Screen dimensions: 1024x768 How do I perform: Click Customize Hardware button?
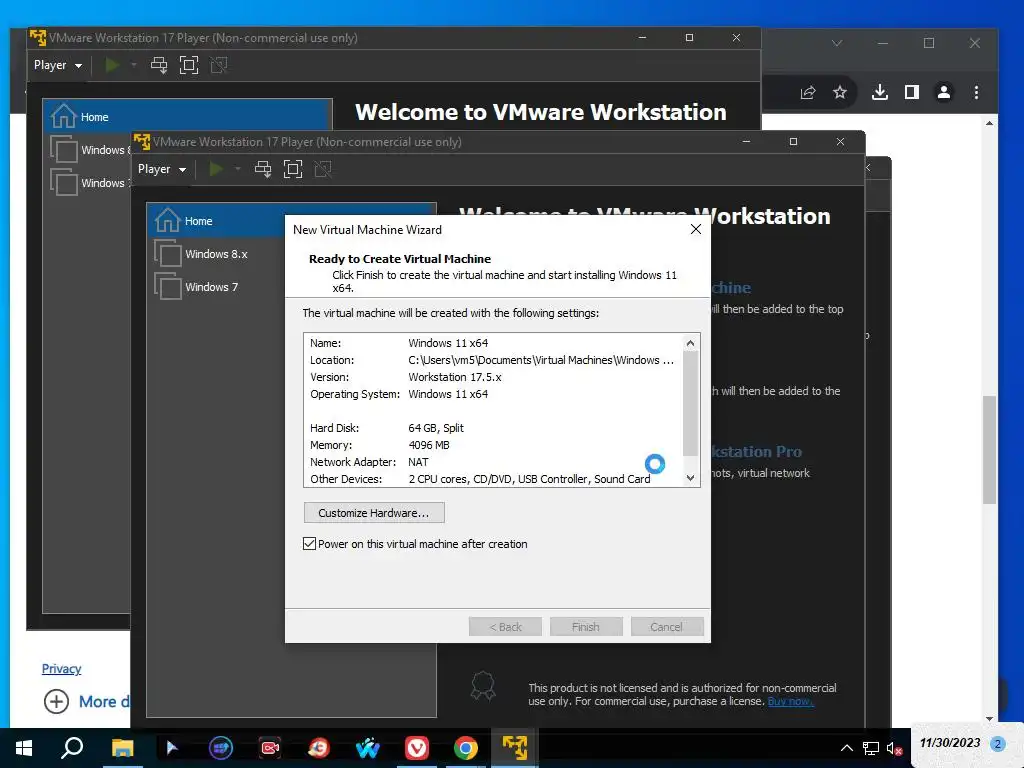[374, 513]
